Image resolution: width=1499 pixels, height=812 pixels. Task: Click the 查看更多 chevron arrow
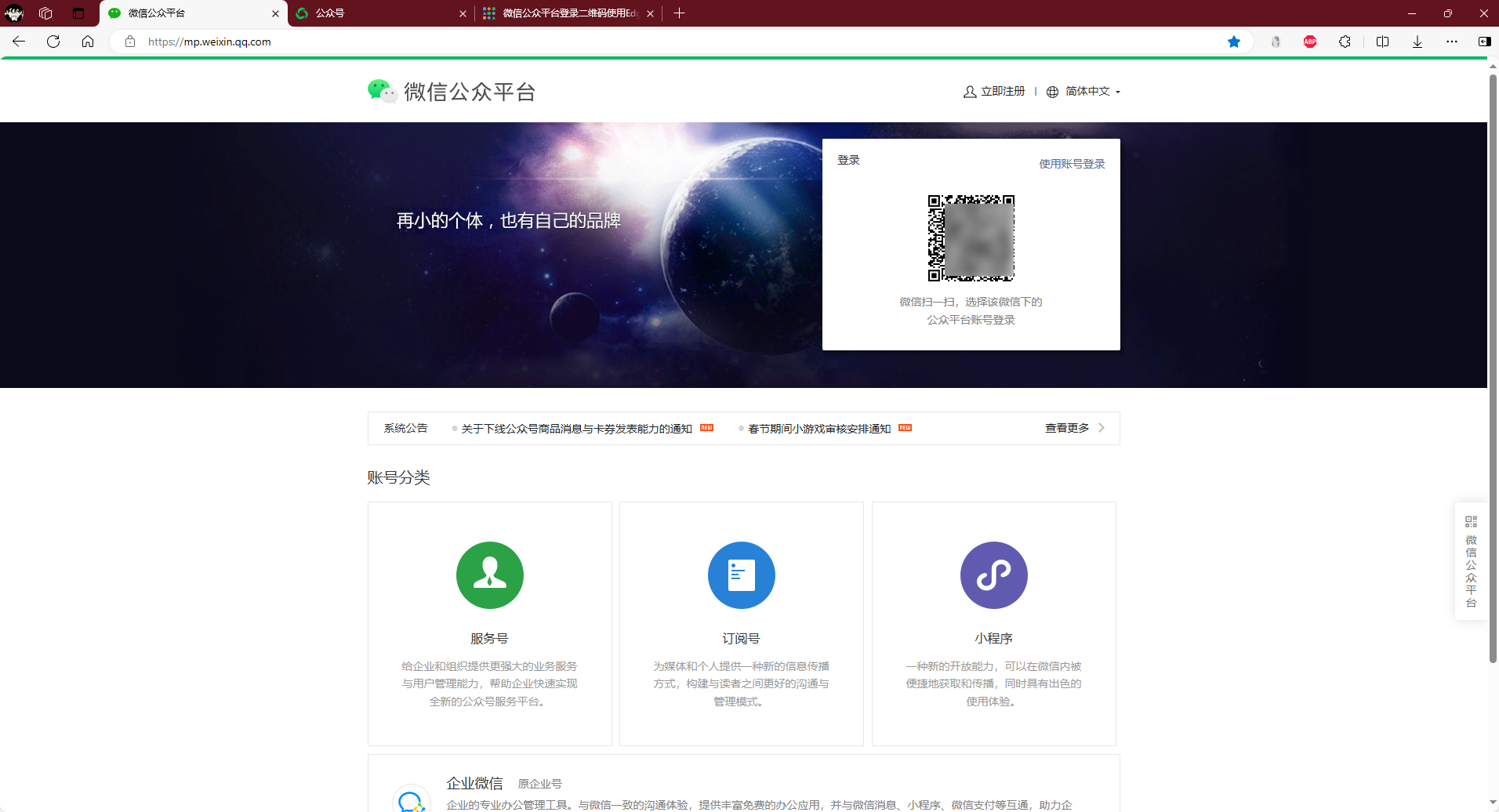coord(1102,428)
